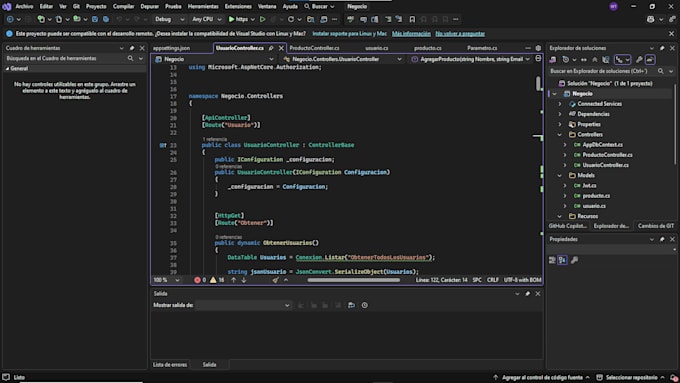
Task: Click the No volver a preguntar link
Action: click(460, 34)
